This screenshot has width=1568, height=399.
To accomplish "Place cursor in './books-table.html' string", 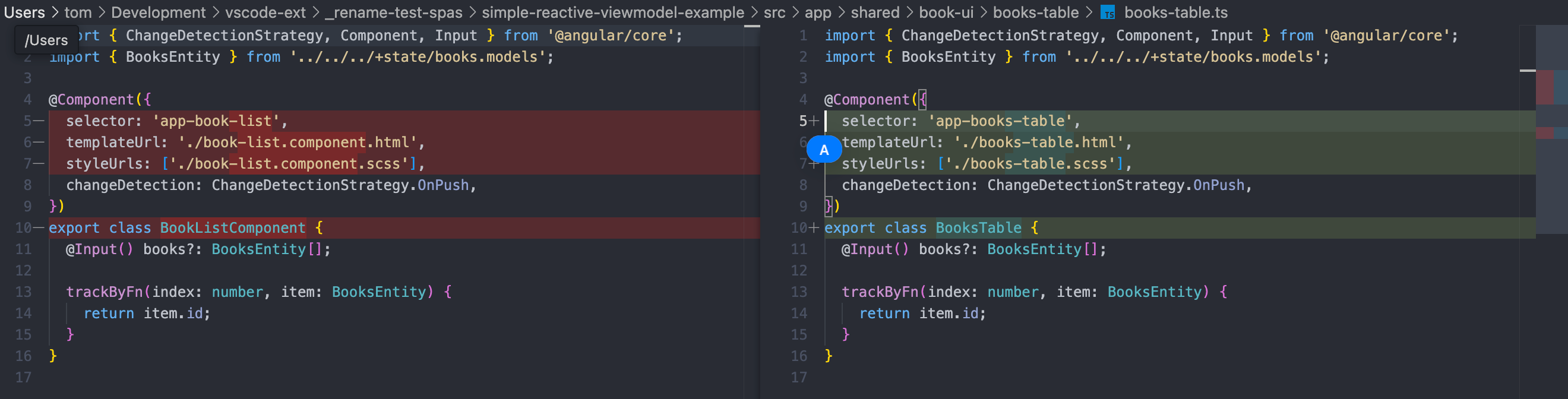I will 1038,142.
